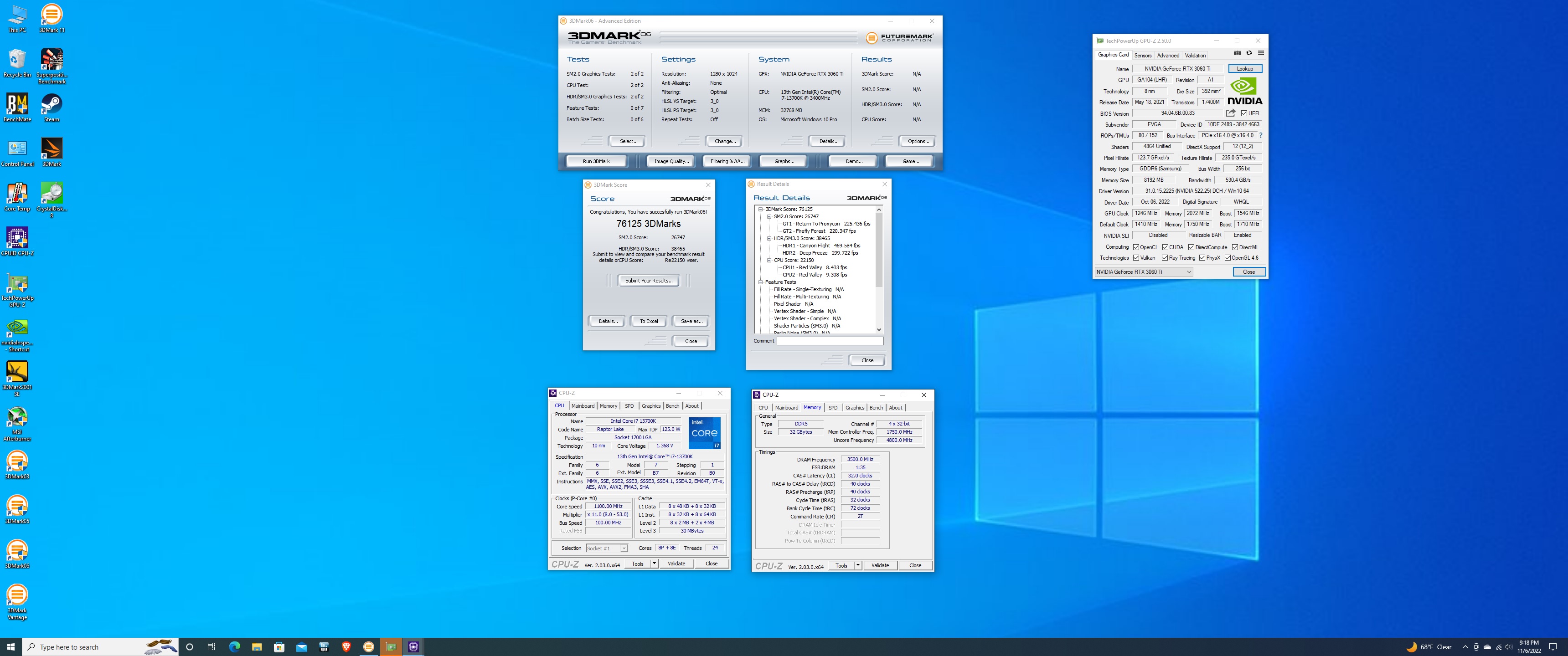1568x656 pixels.
Task: Collapse the HDR/SM3.0 Score tree node
Action: pyautogui.click(x=769, y=239)
